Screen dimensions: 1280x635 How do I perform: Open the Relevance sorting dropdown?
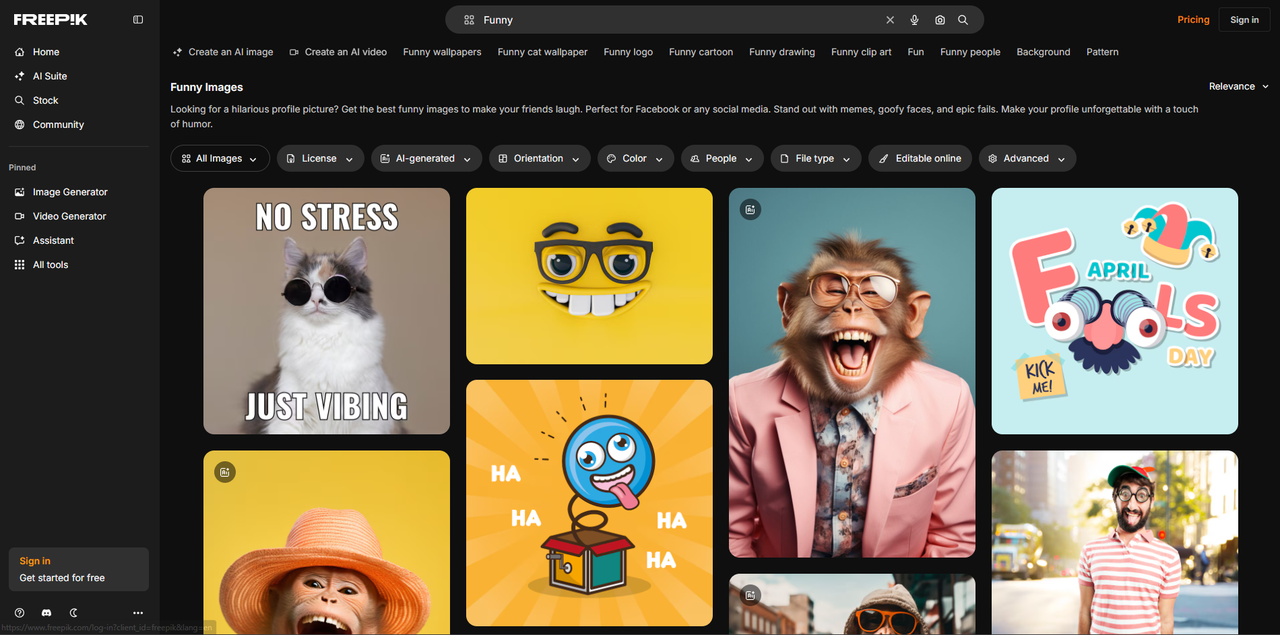1238,86
